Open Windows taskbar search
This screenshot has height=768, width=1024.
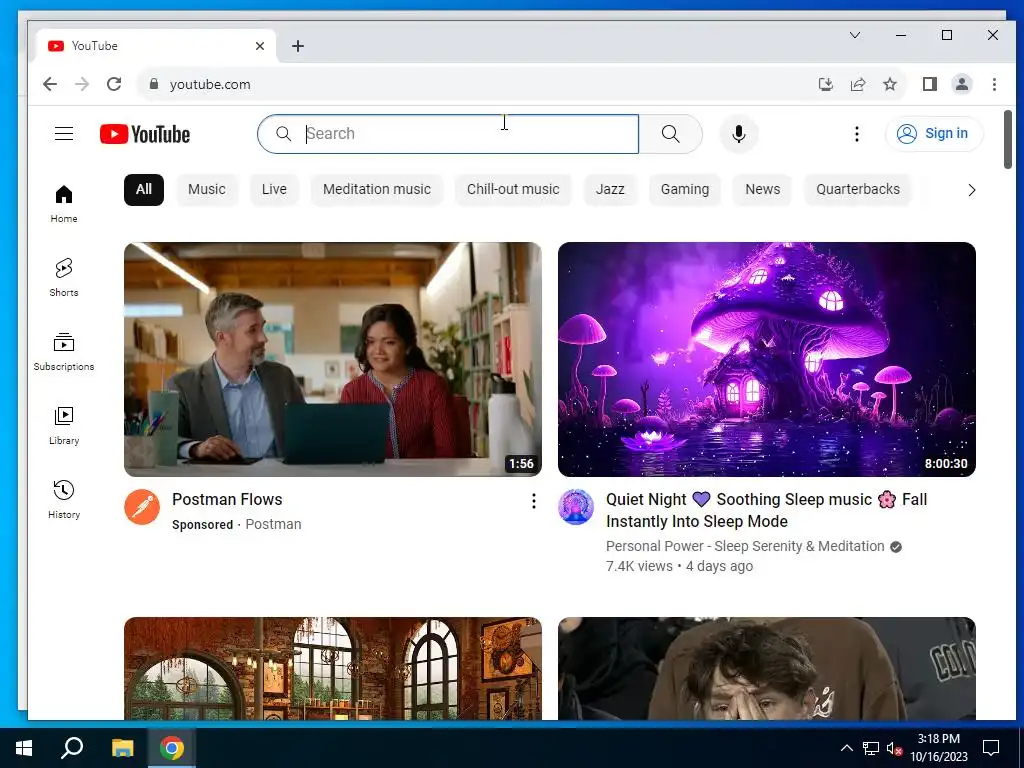(72, 748)
